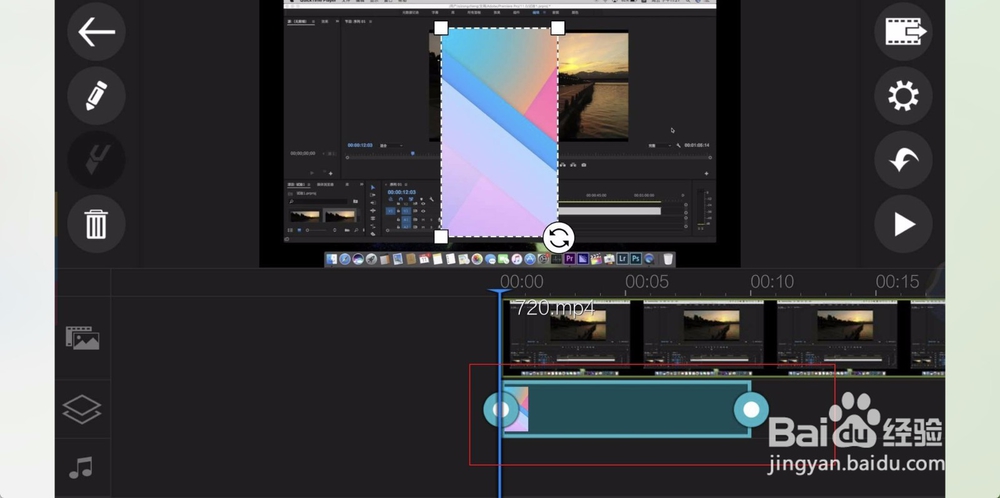Open the music track icon
This screenshot has height=498, width=1000.
(x=81, y=467)
